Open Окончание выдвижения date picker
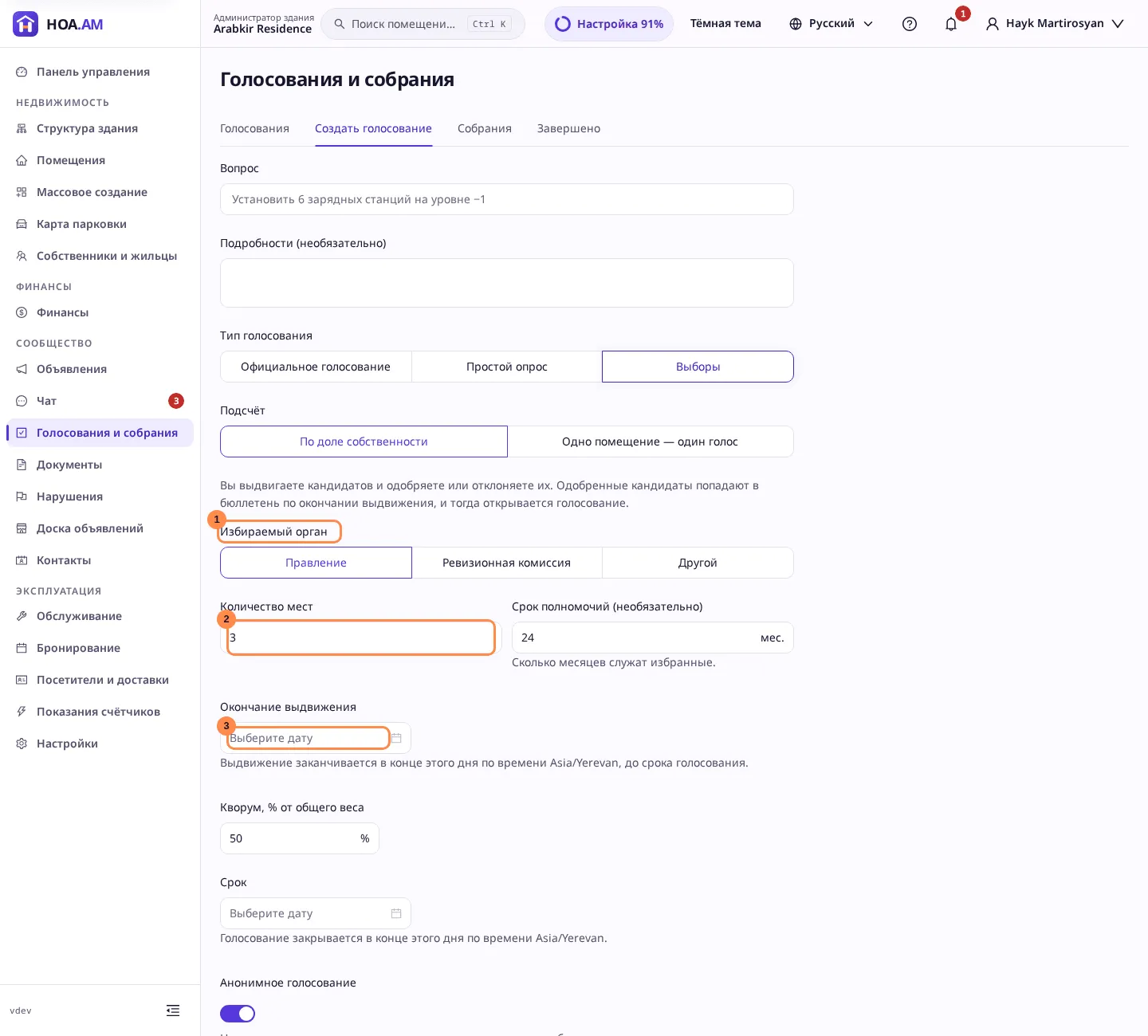This screenshot has width=1148, height=1036. [316, 738]
